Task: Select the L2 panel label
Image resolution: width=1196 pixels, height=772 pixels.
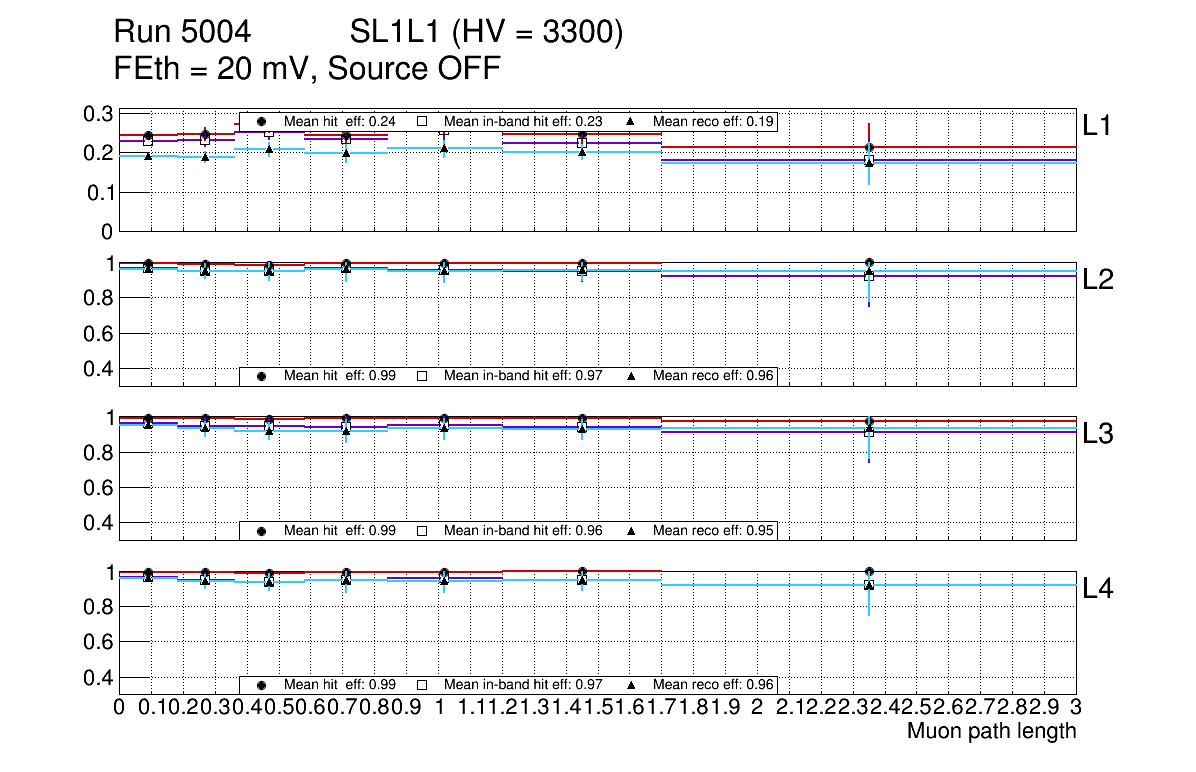Action: [1098, 280]
